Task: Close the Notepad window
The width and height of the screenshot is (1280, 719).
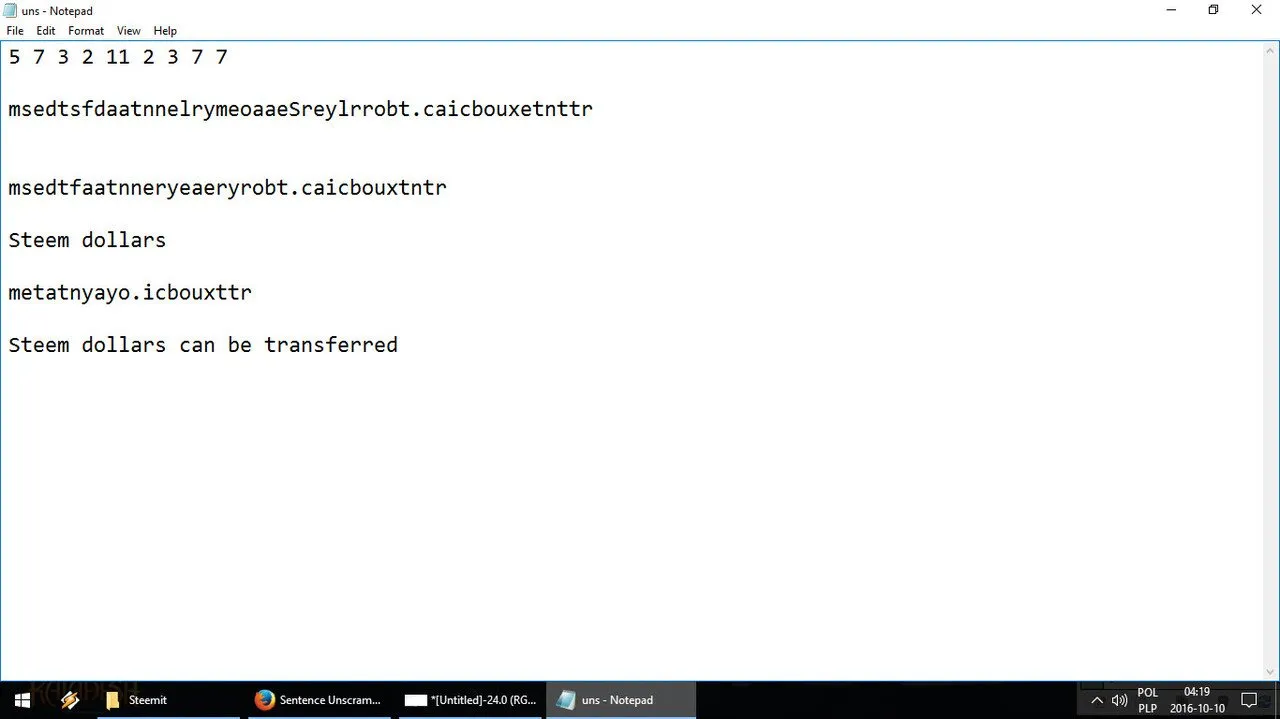Action: pos(1257,10)
